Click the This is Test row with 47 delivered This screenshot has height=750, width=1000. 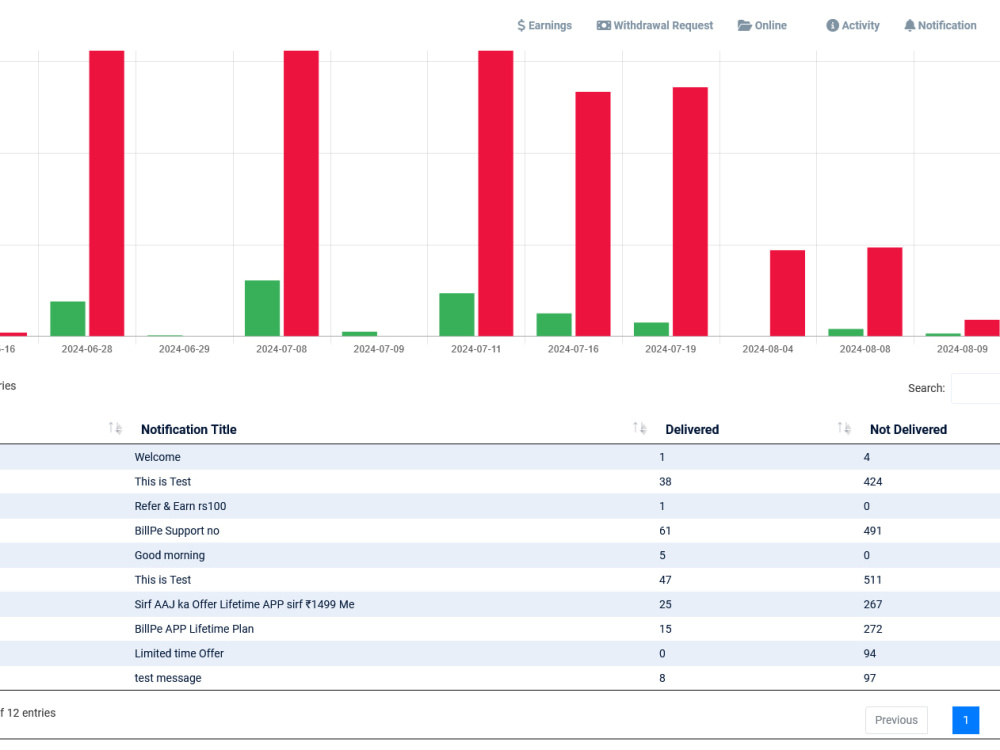500,580
